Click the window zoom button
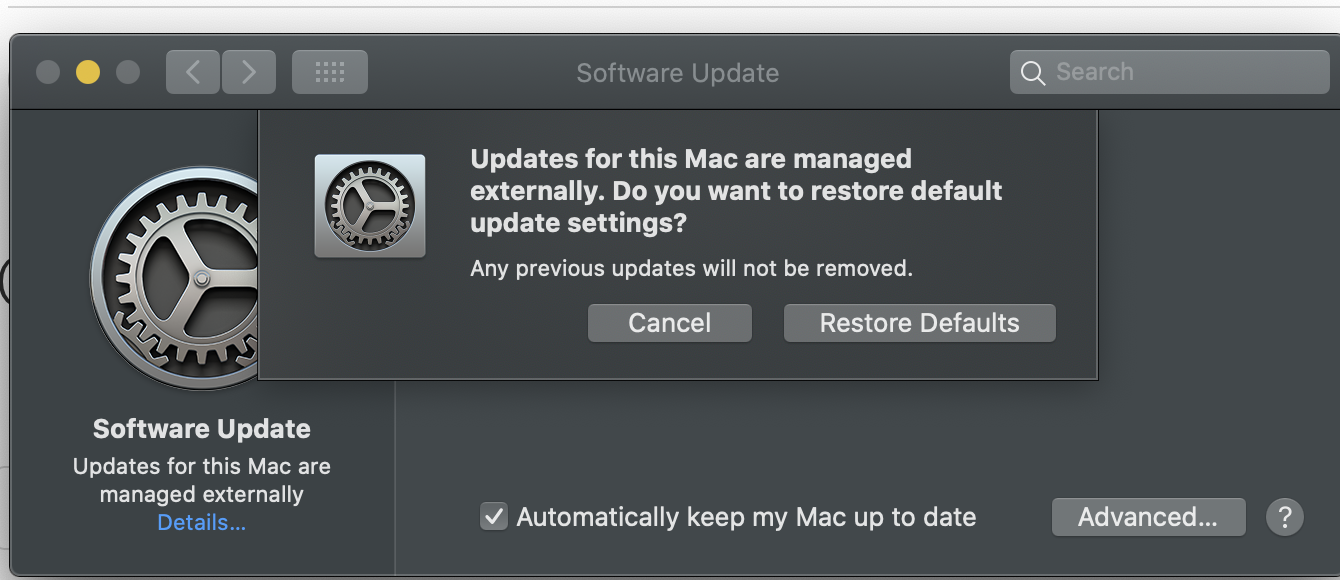 pyautogui.click(x=128, y=72)
